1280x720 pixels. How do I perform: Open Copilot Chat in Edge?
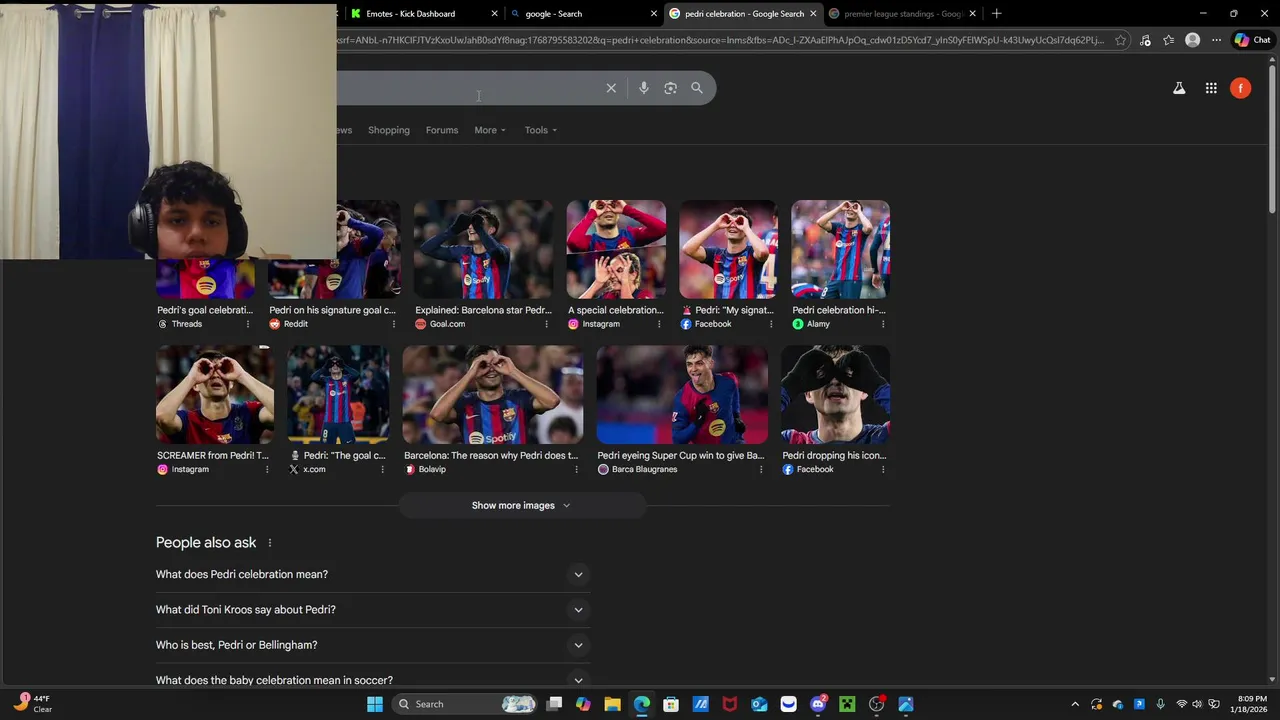click(1252, 40)
